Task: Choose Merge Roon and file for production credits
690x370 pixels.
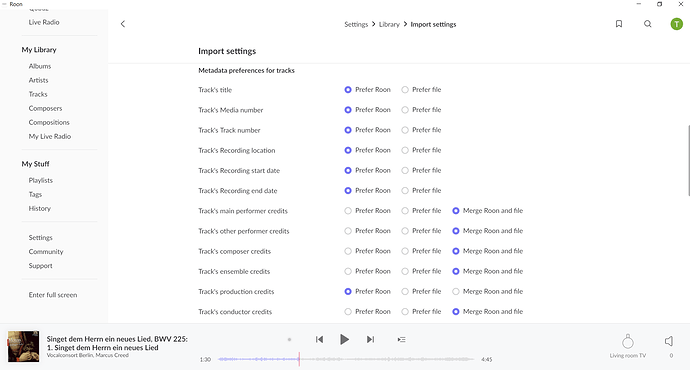Action: click(x=455, y=291)
